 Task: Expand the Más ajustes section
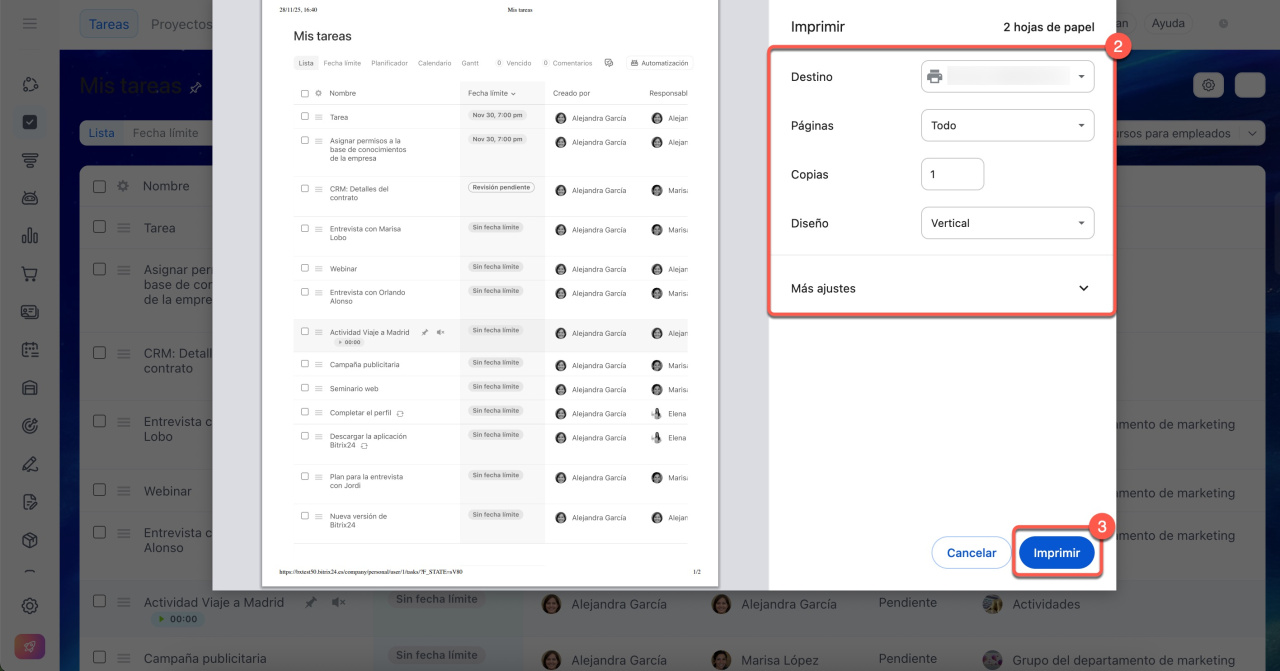940,288
